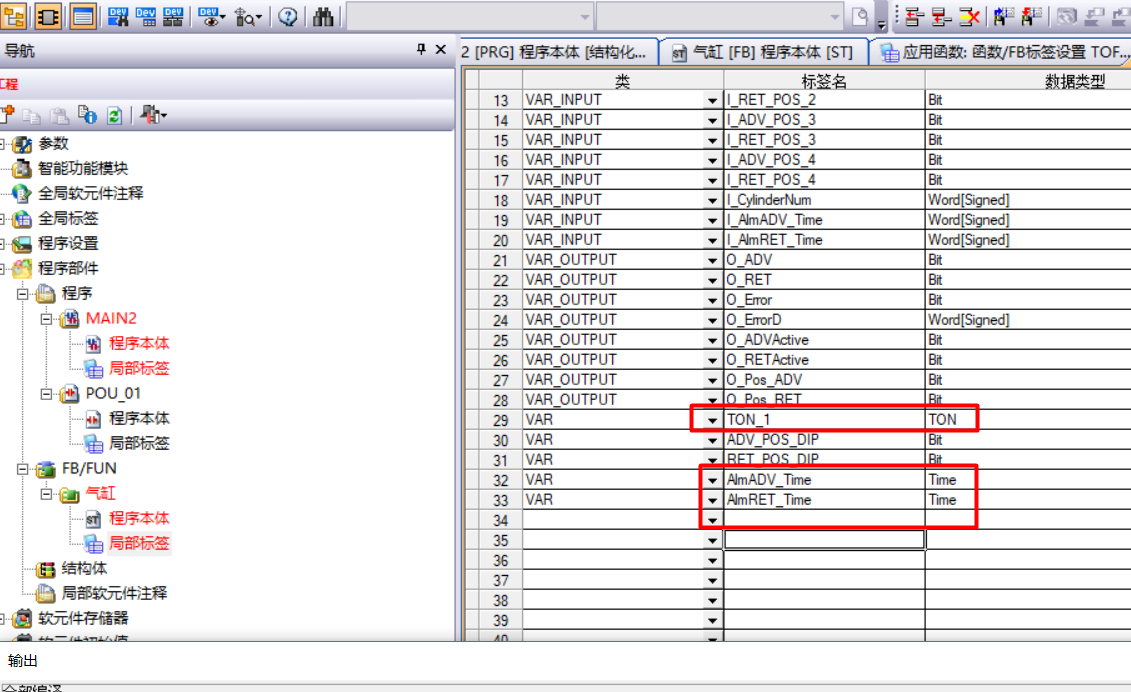Screen dimensions: 1131x692
Task: Click the refresh icon in navigation toolbar
Action: [x=114, y=116]
